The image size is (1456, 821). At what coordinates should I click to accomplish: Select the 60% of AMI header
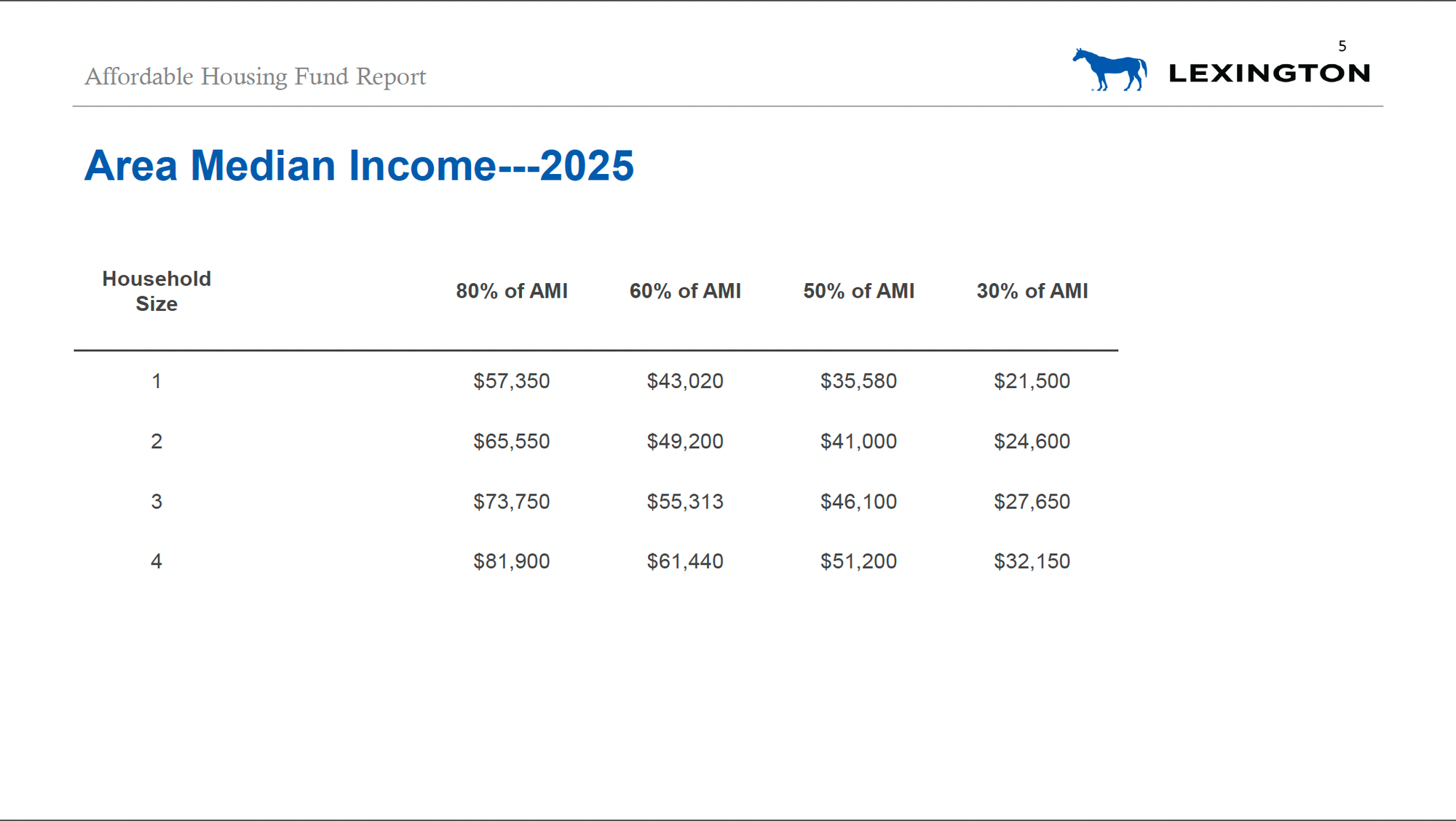(685, 291)
